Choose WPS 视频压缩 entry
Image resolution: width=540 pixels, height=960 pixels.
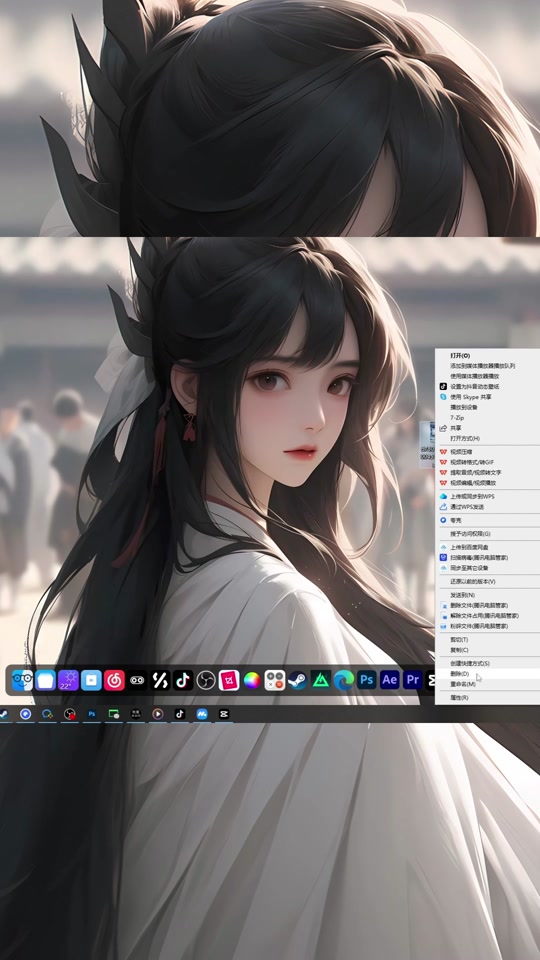pyautogui.click(x=487, y=452)
